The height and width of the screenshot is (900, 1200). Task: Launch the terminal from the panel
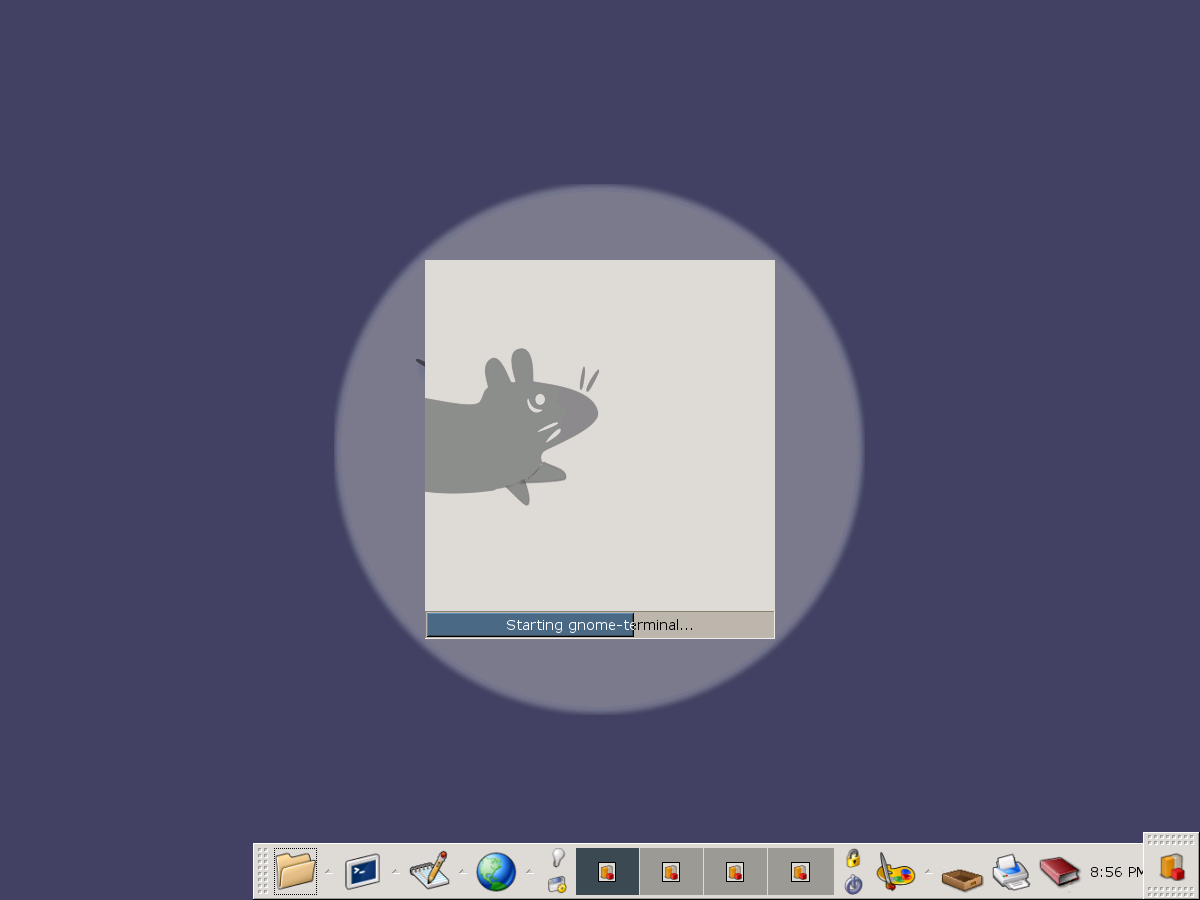pyautogui.click(x=362, y=871)
